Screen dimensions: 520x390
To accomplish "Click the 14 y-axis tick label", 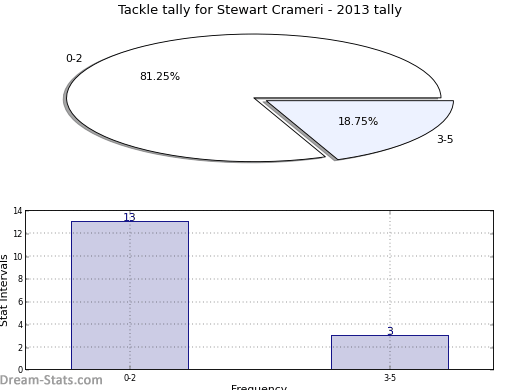I will [x=18, y=211].
